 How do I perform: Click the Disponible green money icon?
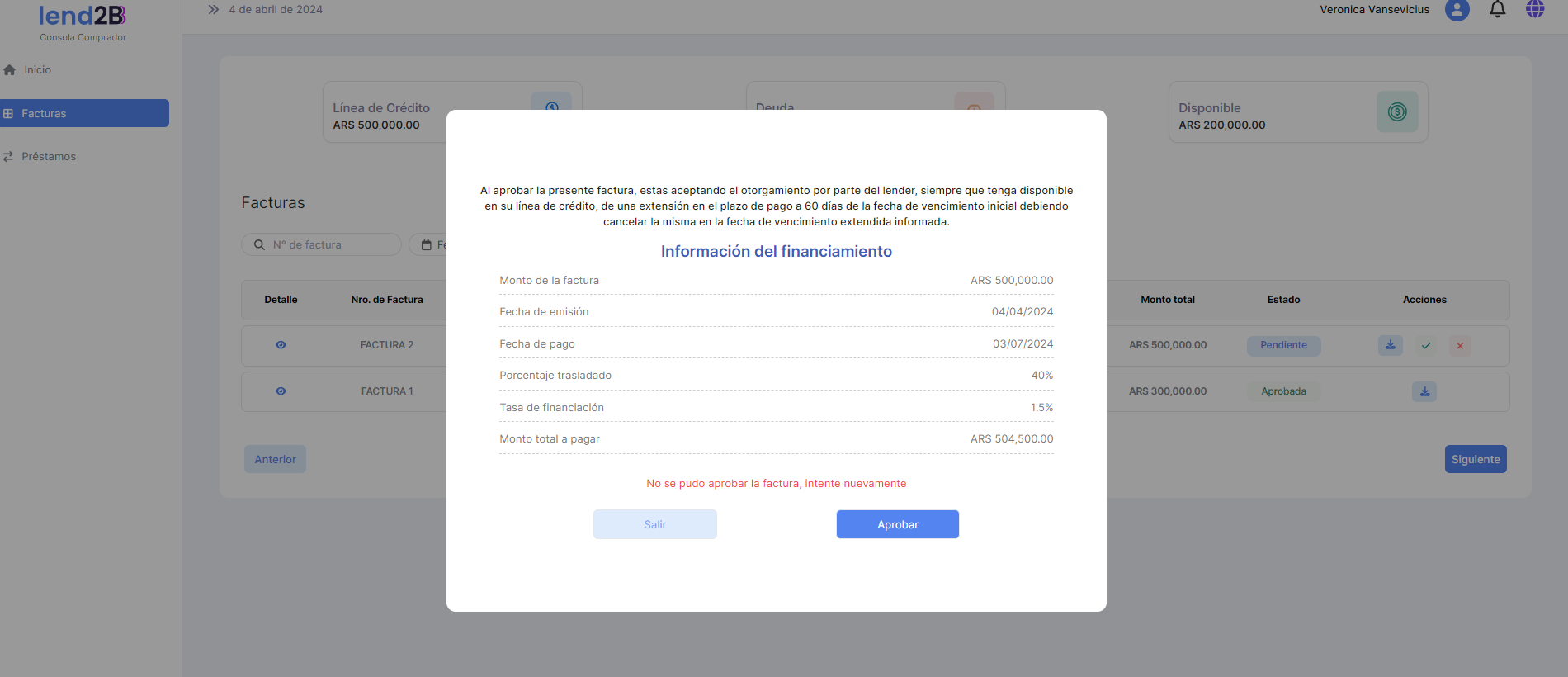click(1396, 112)
